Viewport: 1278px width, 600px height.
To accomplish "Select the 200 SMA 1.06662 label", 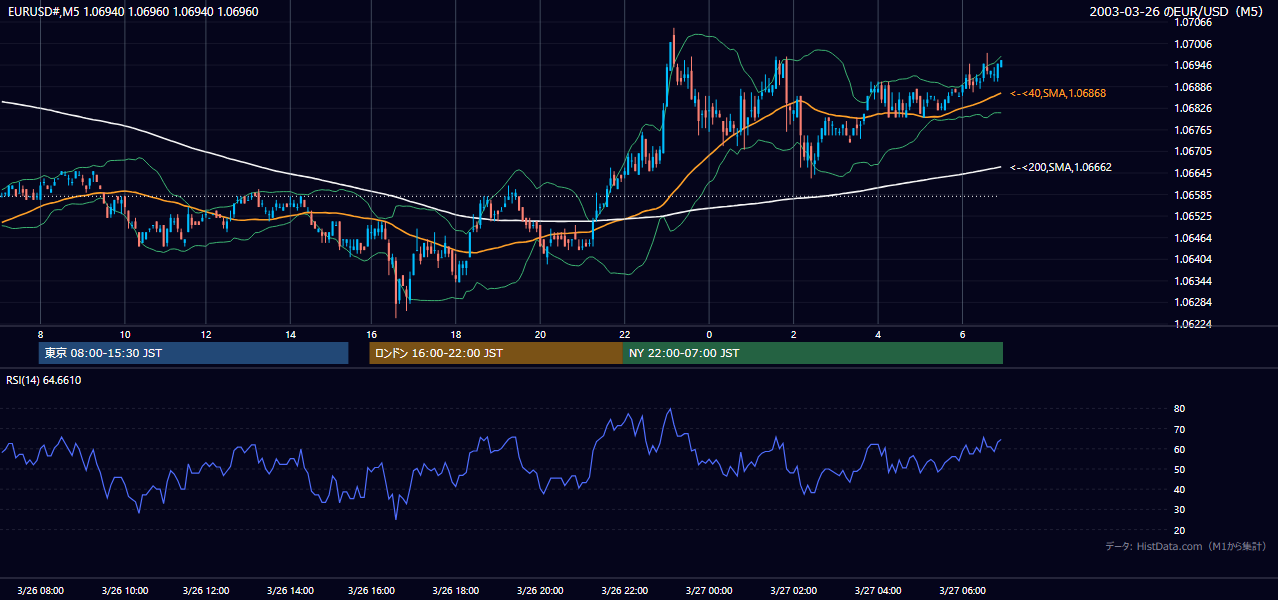I will click(x=1061, y=168).
